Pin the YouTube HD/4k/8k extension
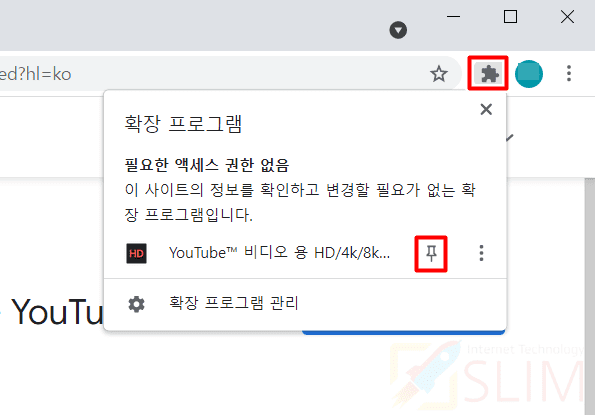The image size is (595, 415). click(x=431, y=253)
